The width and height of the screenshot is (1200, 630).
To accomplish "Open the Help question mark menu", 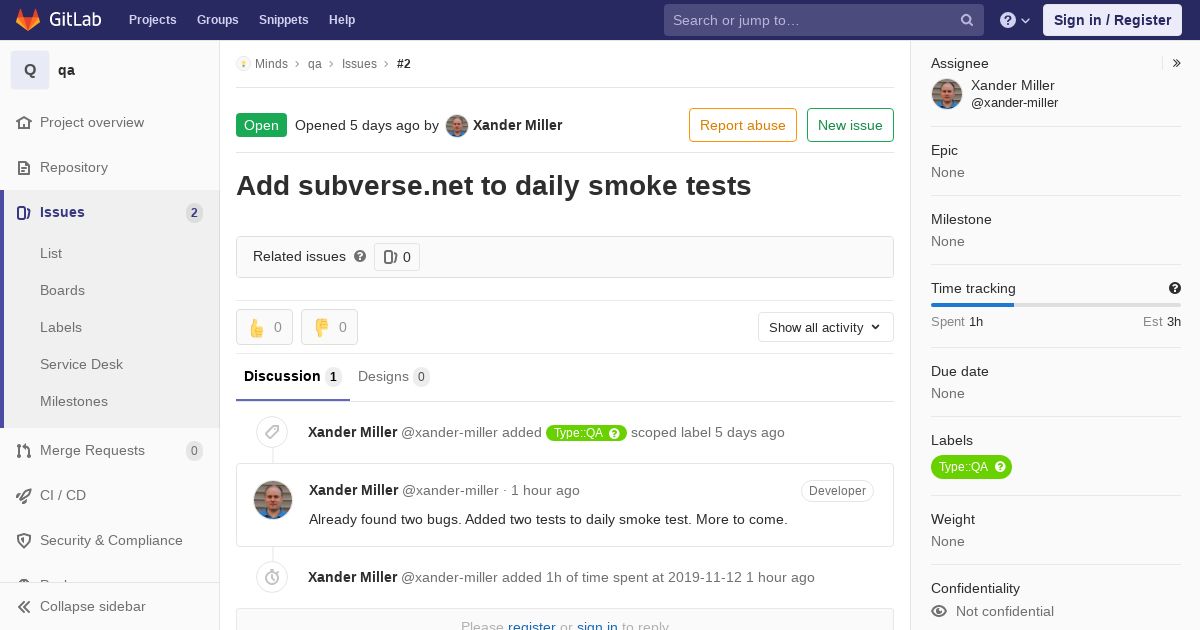I will tap(1015, 20).
